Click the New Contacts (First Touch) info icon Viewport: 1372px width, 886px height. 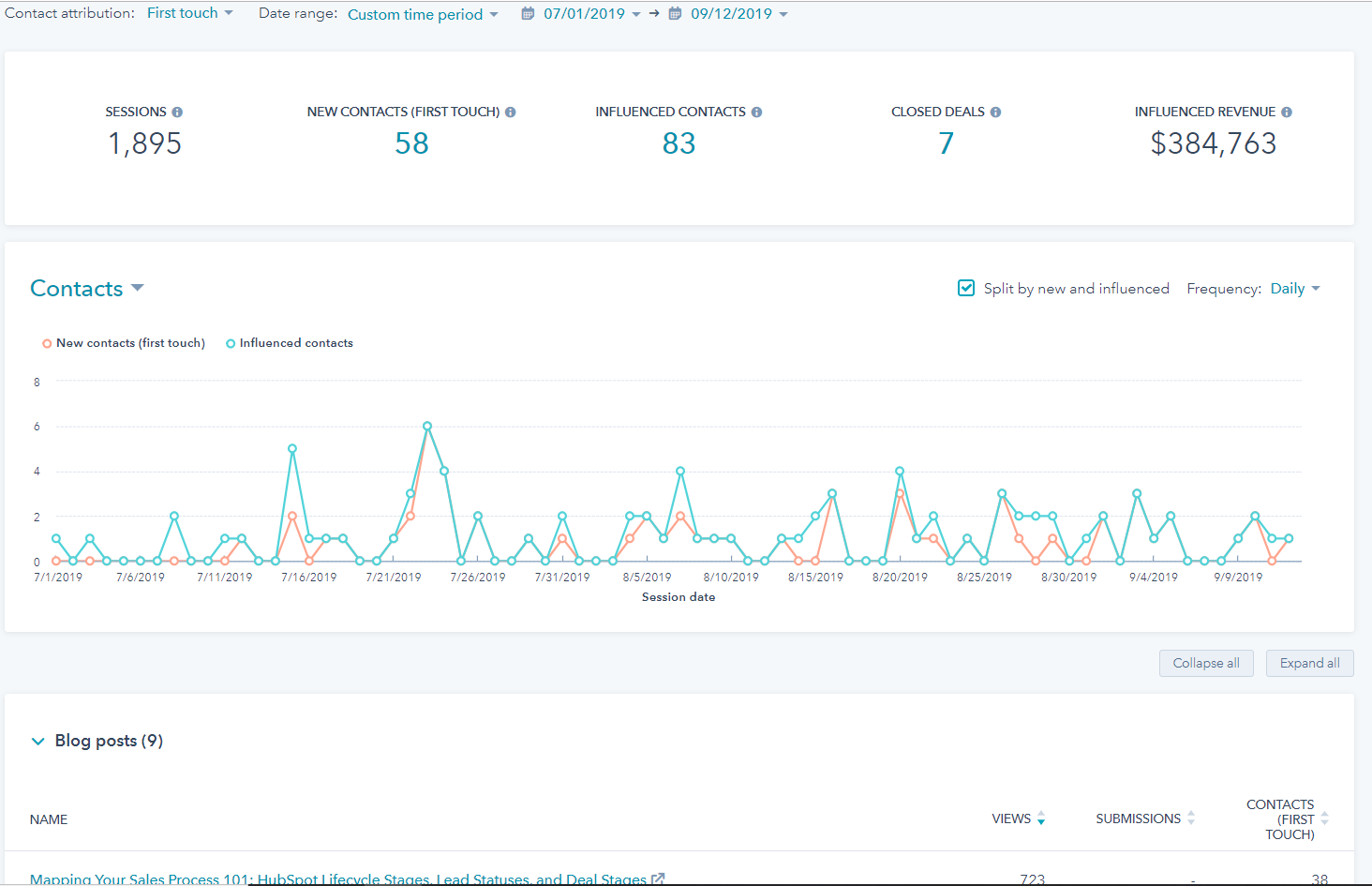click(510, 112)
